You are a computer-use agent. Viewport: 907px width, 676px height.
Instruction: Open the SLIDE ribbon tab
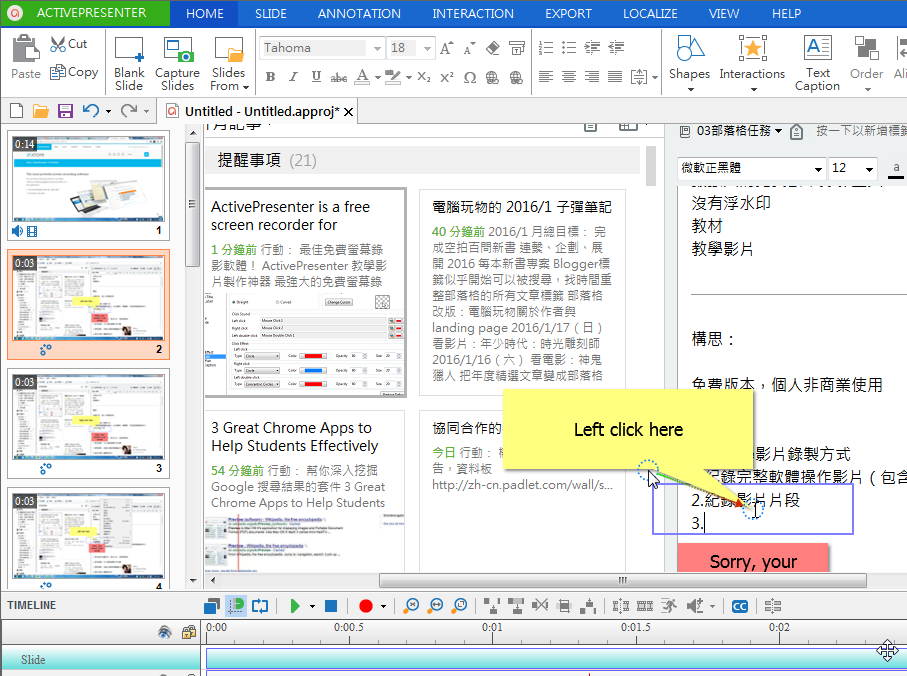271,13
